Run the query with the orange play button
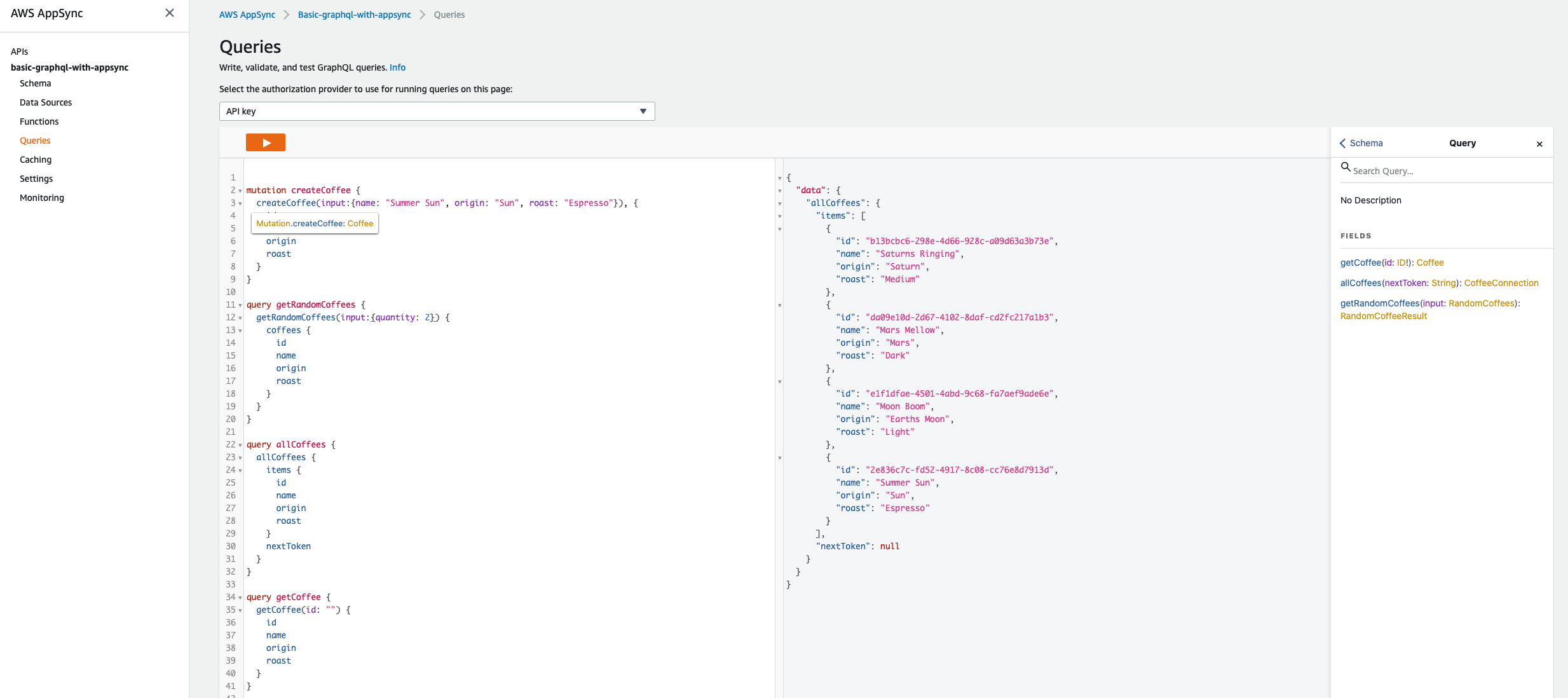1568x698 pixels. click(265, 142)
